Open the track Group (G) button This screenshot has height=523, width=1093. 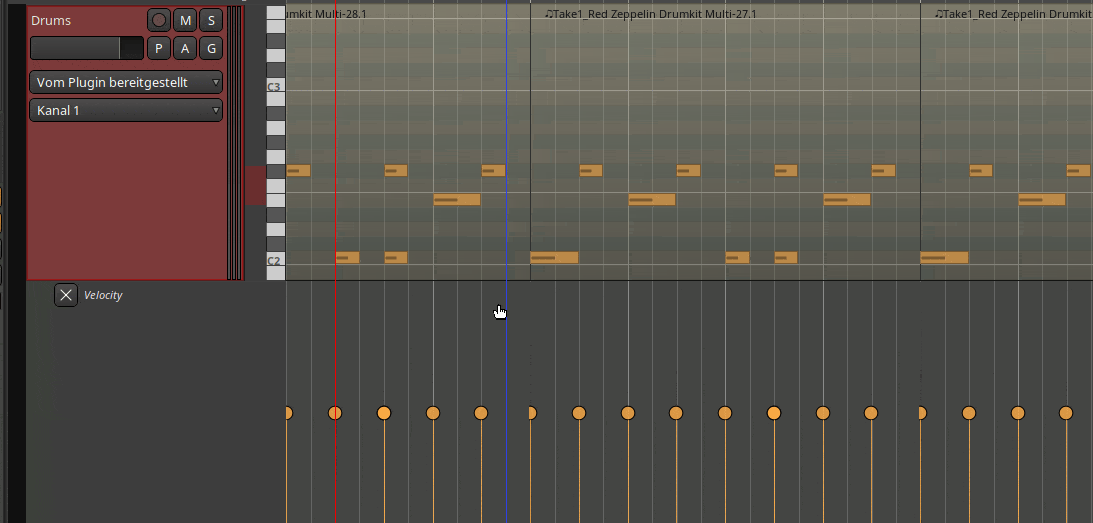pyautogui.click(x=211, y=48)
